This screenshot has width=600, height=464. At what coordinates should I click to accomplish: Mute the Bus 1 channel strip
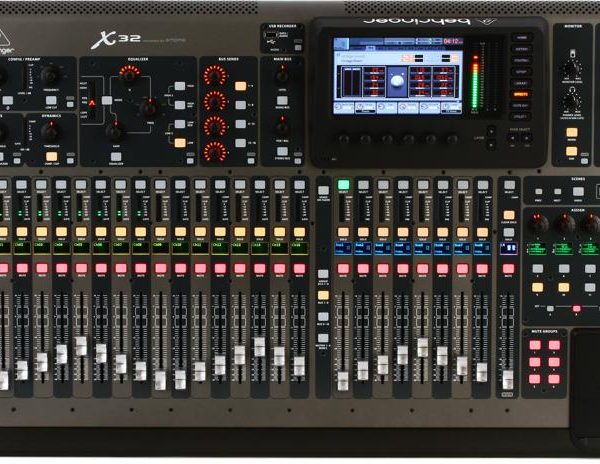[x=343, y=268]
